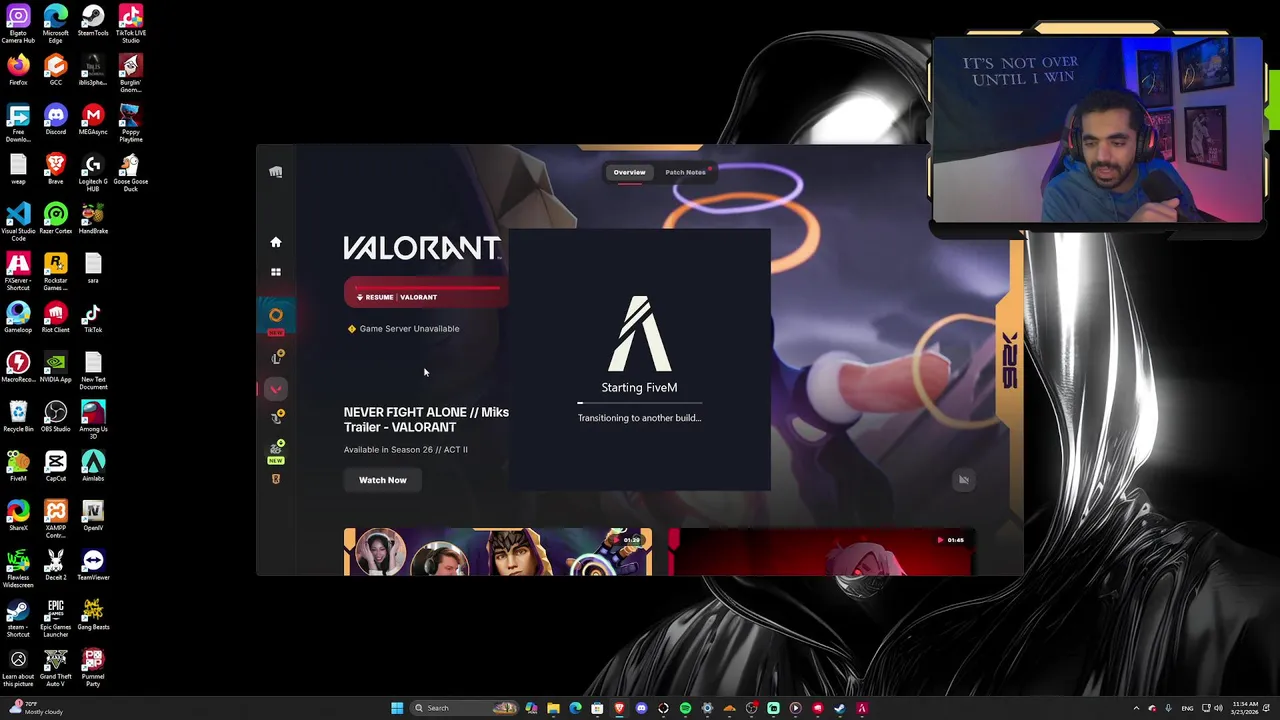Open Elgato Camera Hub desktop shortcut
Screen dimensions: 1280x720
(18, 24)
